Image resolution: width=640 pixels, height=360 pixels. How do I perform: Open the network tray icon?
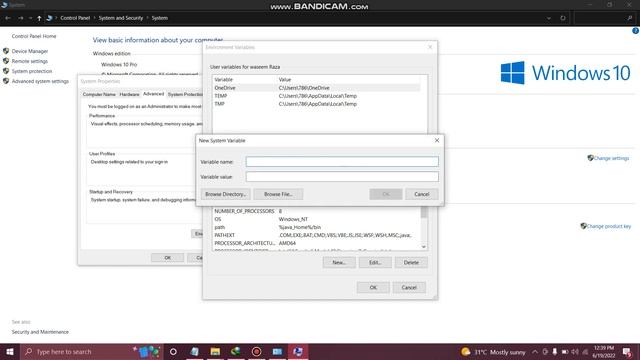click(x=585, y=352)
